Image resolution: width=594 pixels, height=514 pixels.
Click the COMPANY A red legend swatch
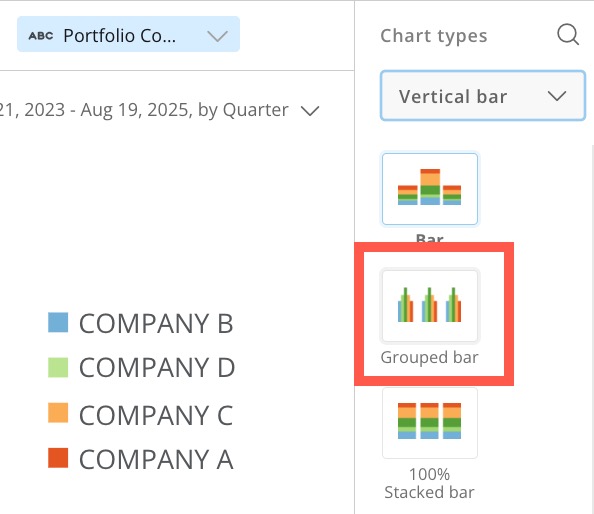58,458
